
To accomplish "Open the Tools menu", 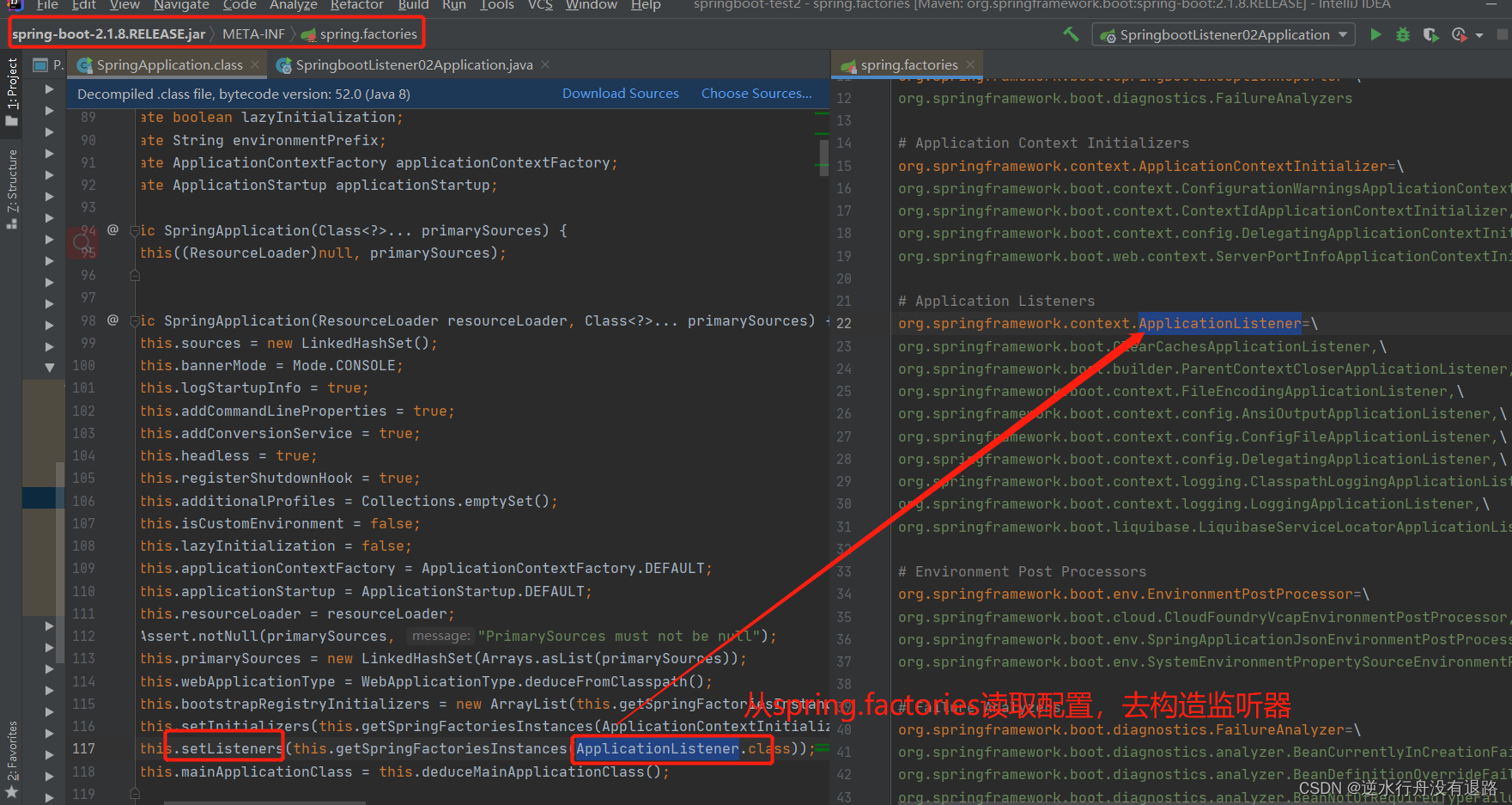I will (496, 5).
